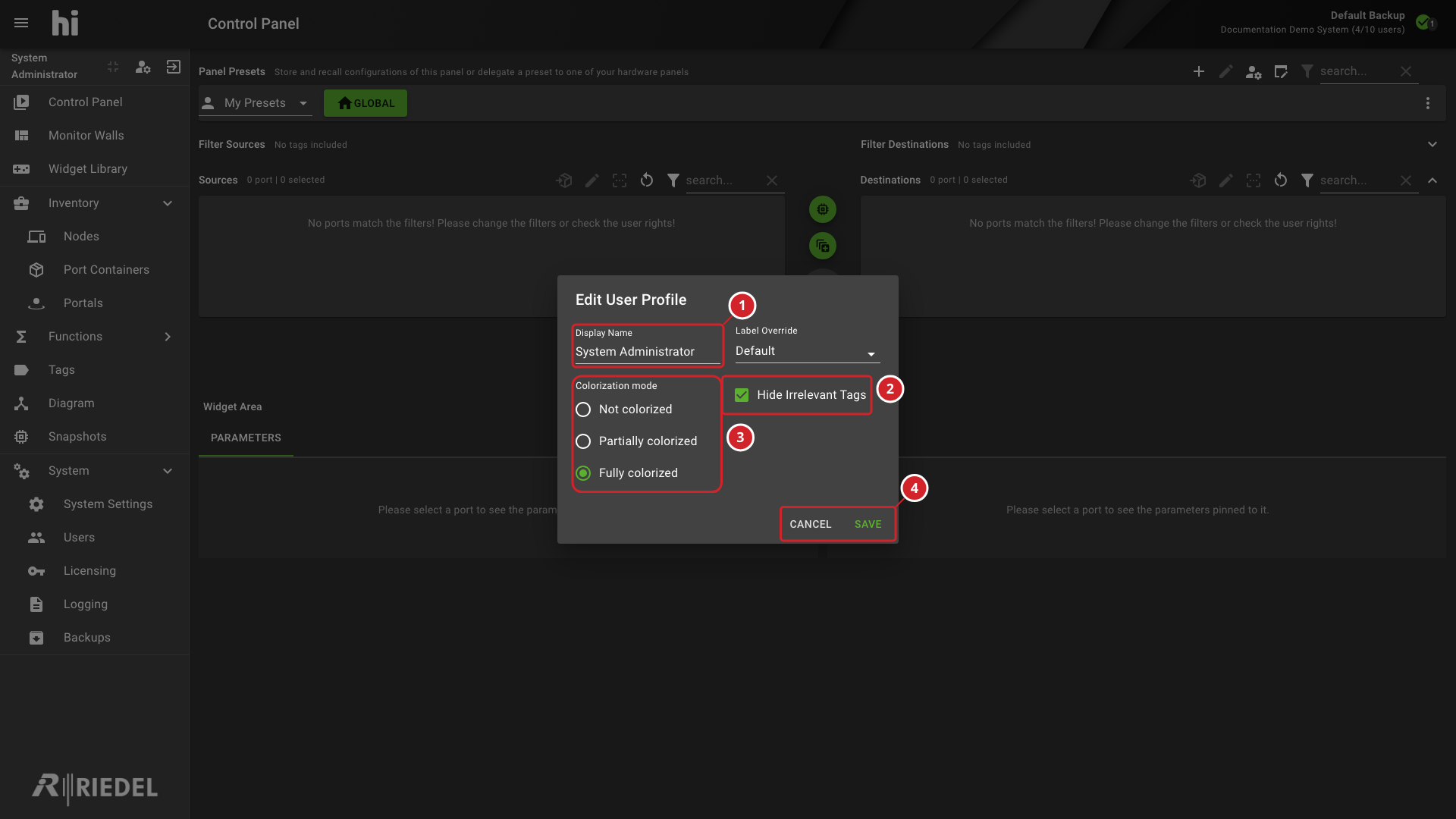Click the filter funnel icon in Panel Presets
Screen dimensions: 1456x819
tap(1307, 71)
